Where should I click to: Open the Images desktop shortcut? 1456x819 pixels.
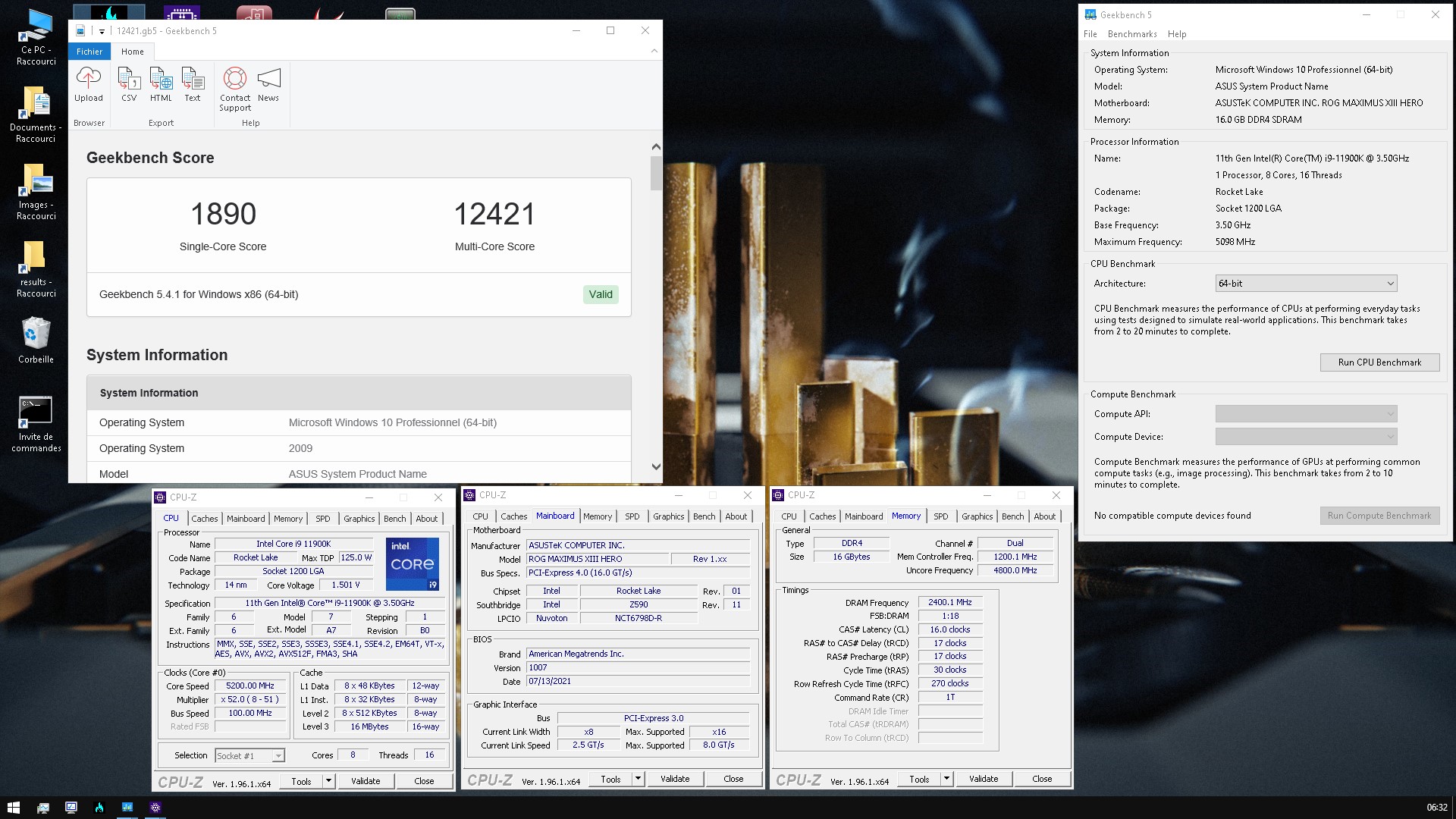pyautogui.click(x=36, y=192)
